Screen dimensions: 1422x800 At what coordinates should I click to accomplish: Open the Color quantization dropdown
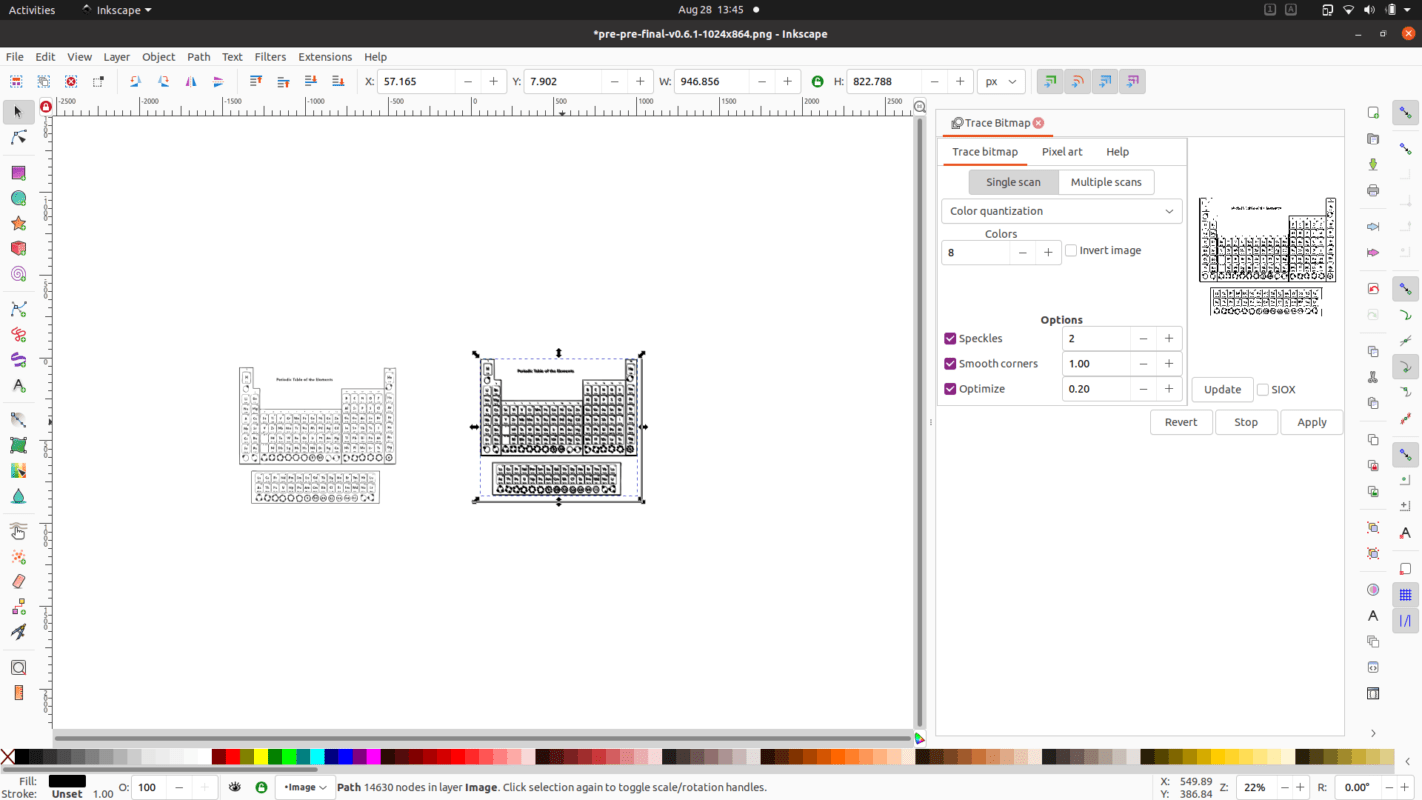tap(1061, 211)
